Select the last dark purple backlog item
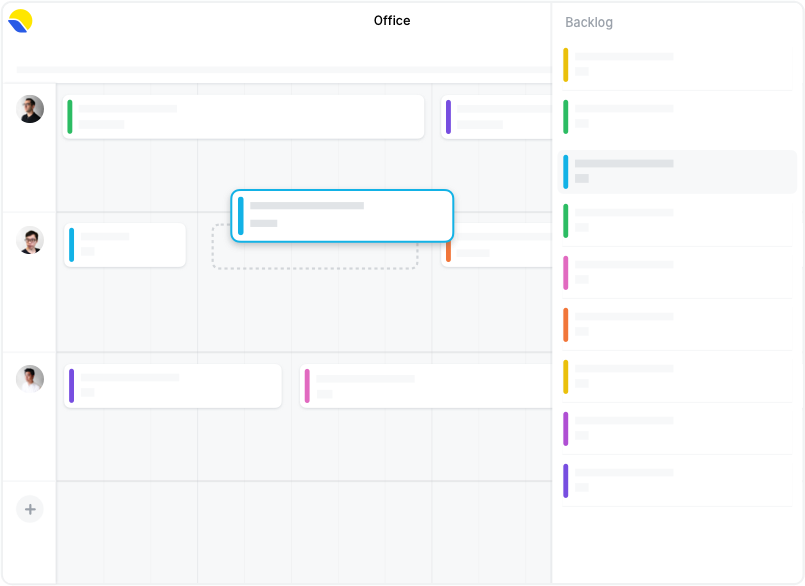Screen dimensions: 805x586 coord(677,481)
